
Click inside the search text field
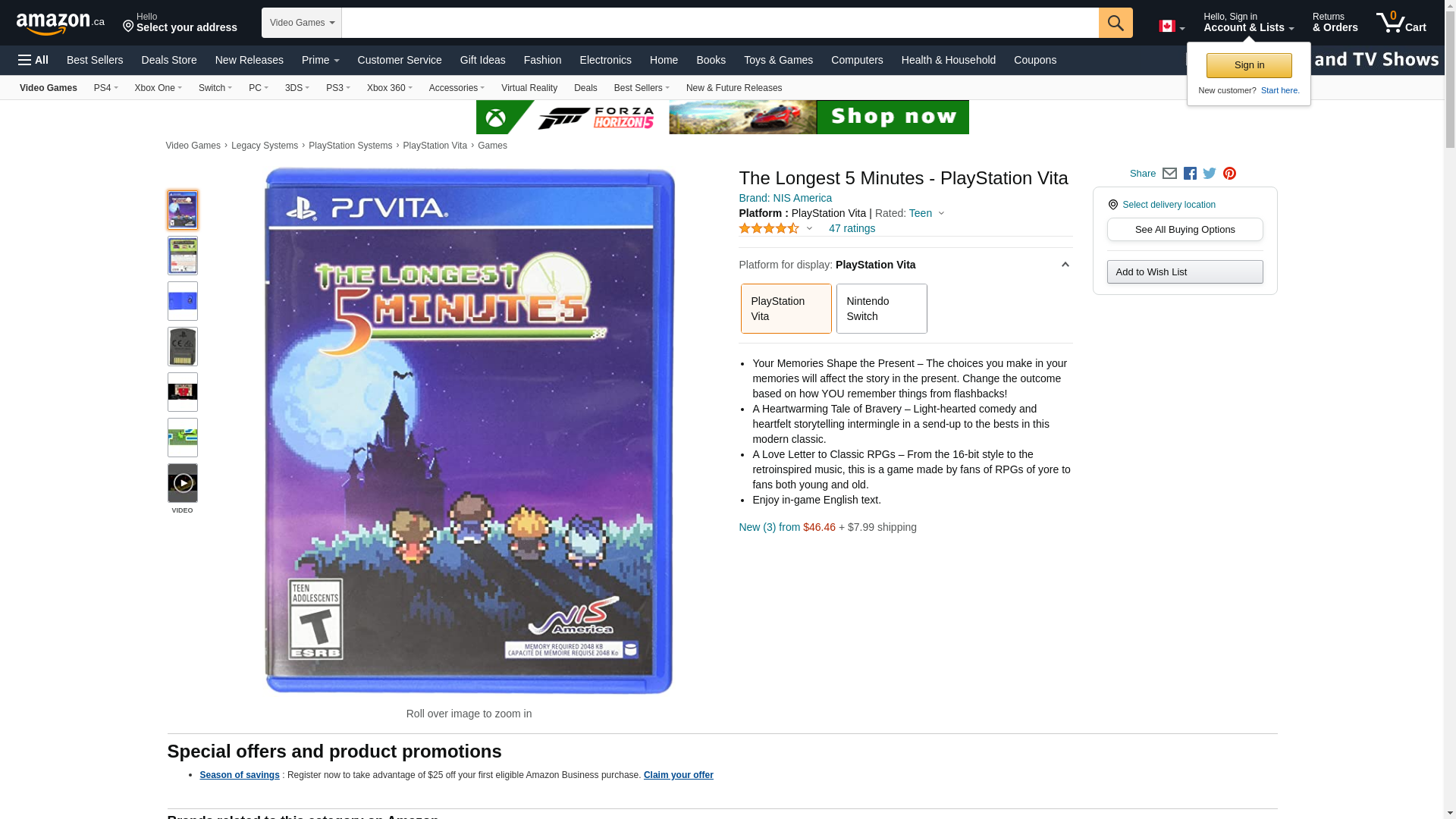coord(720,23)
